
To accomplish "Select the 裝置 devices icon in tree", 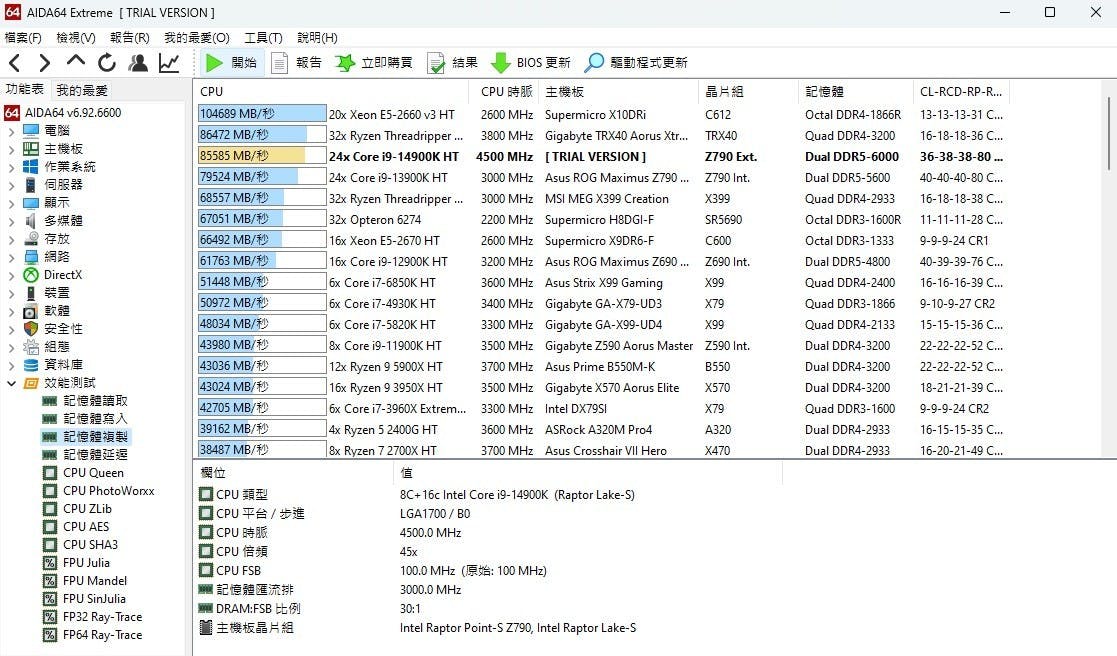I will [x=31, y=293].
